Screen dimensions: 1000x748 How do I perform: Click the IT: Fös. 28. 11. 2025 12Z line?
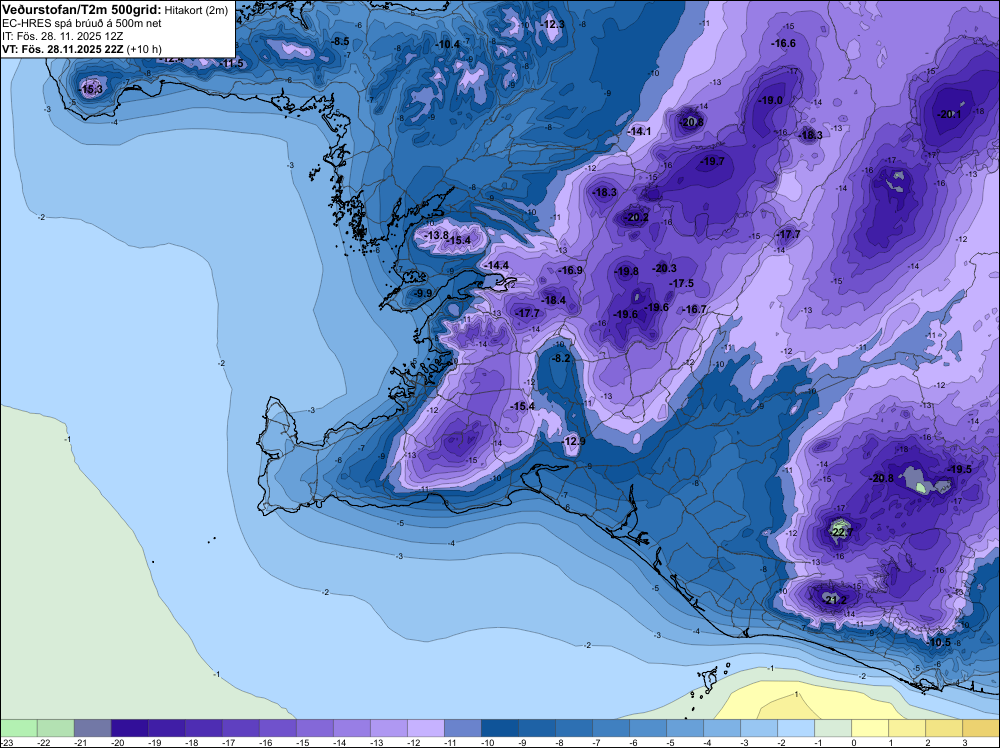[x=62, y=36]
